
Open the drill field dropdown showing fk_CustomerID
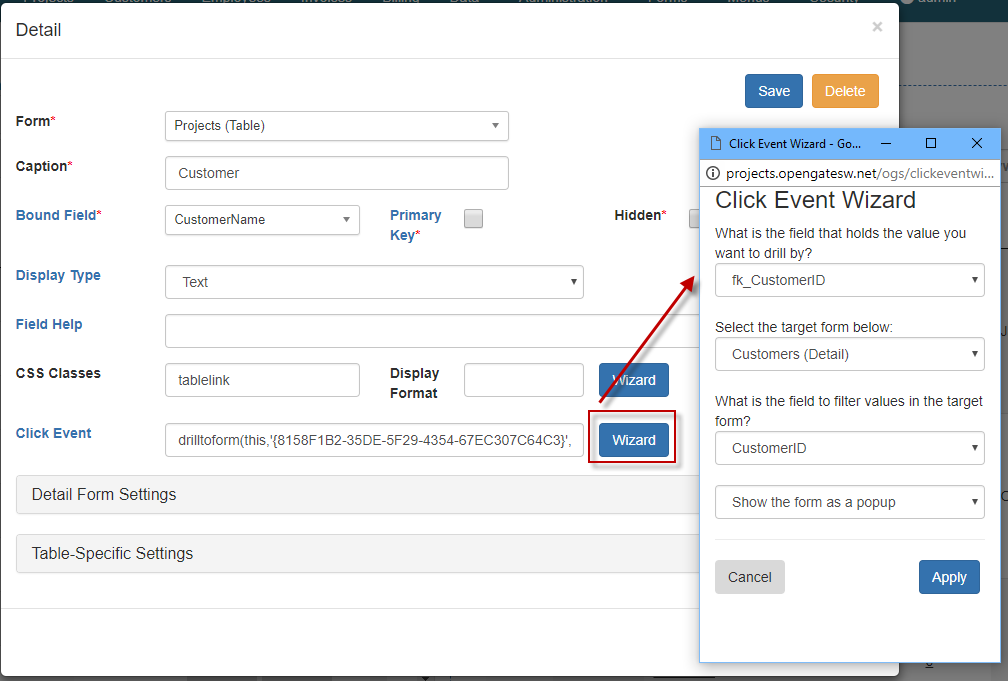click(x=849, y=280)
